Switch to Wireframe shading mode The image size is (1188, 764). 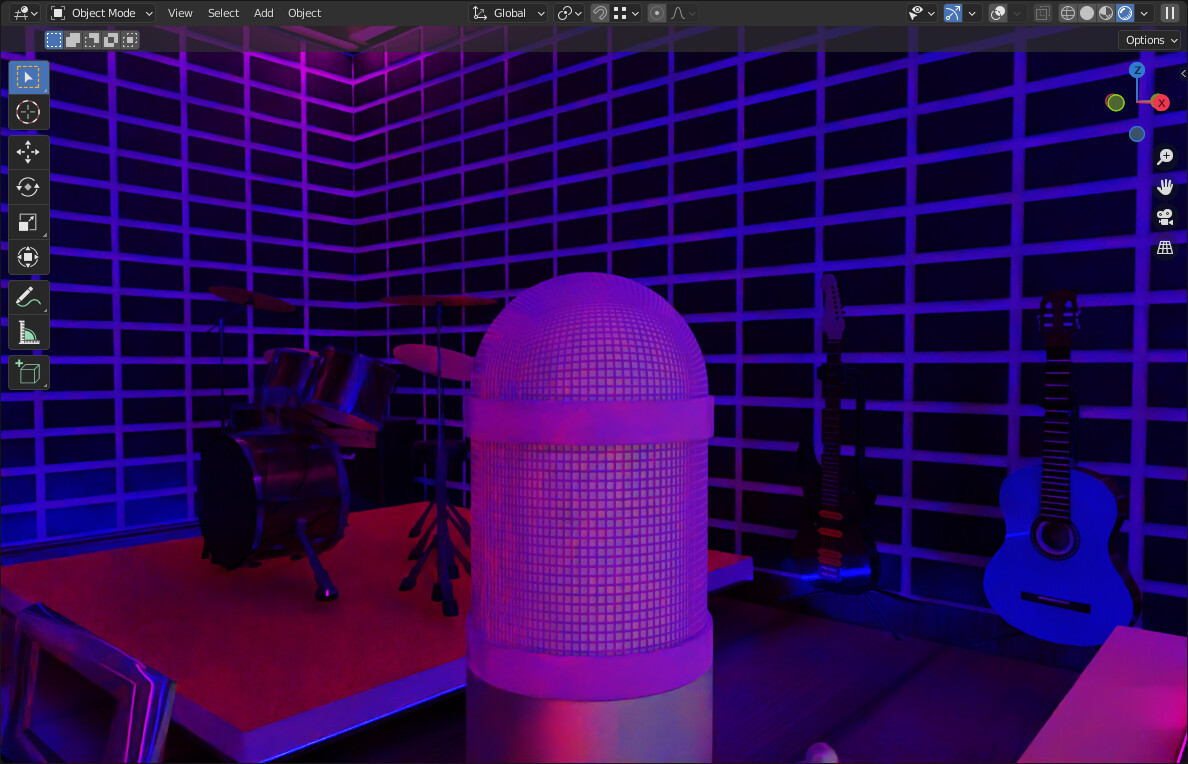1067,12
